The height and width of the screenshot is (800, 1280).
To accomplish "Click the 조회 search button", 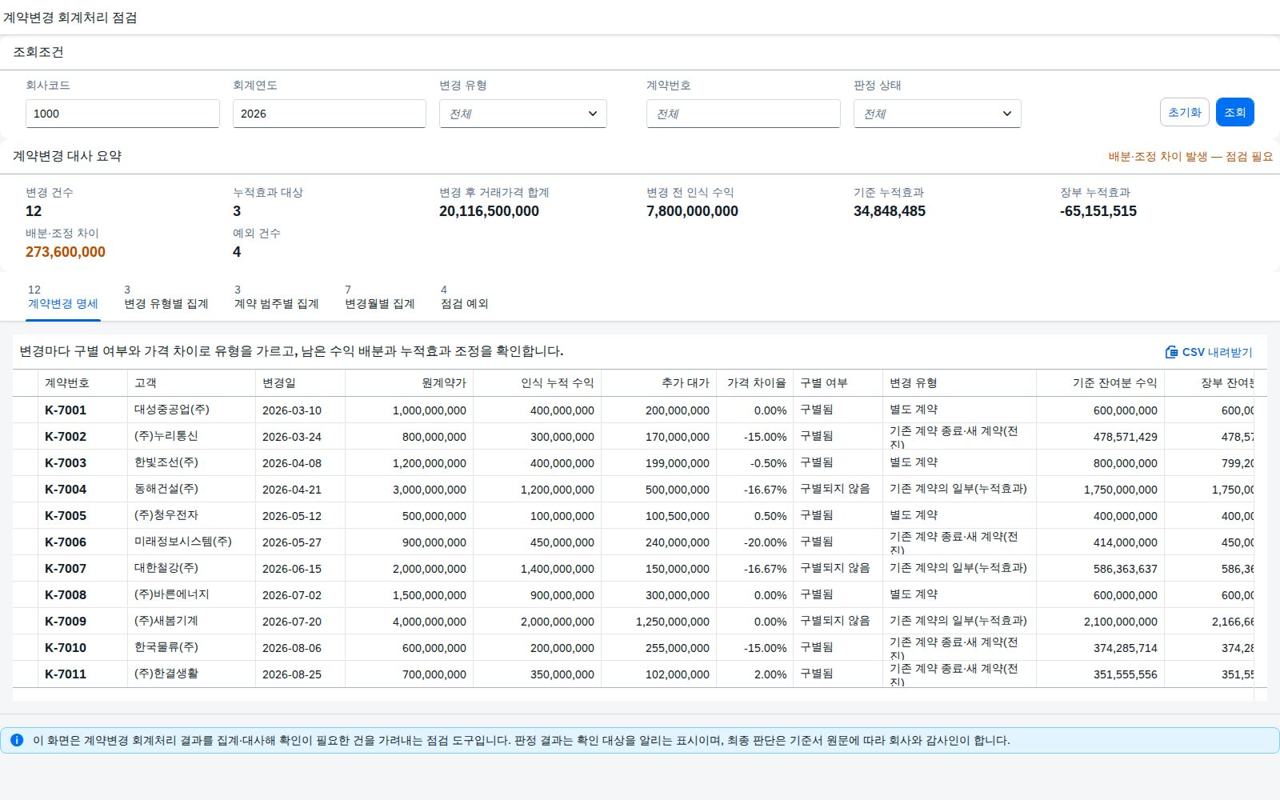I will (1235, 112).
